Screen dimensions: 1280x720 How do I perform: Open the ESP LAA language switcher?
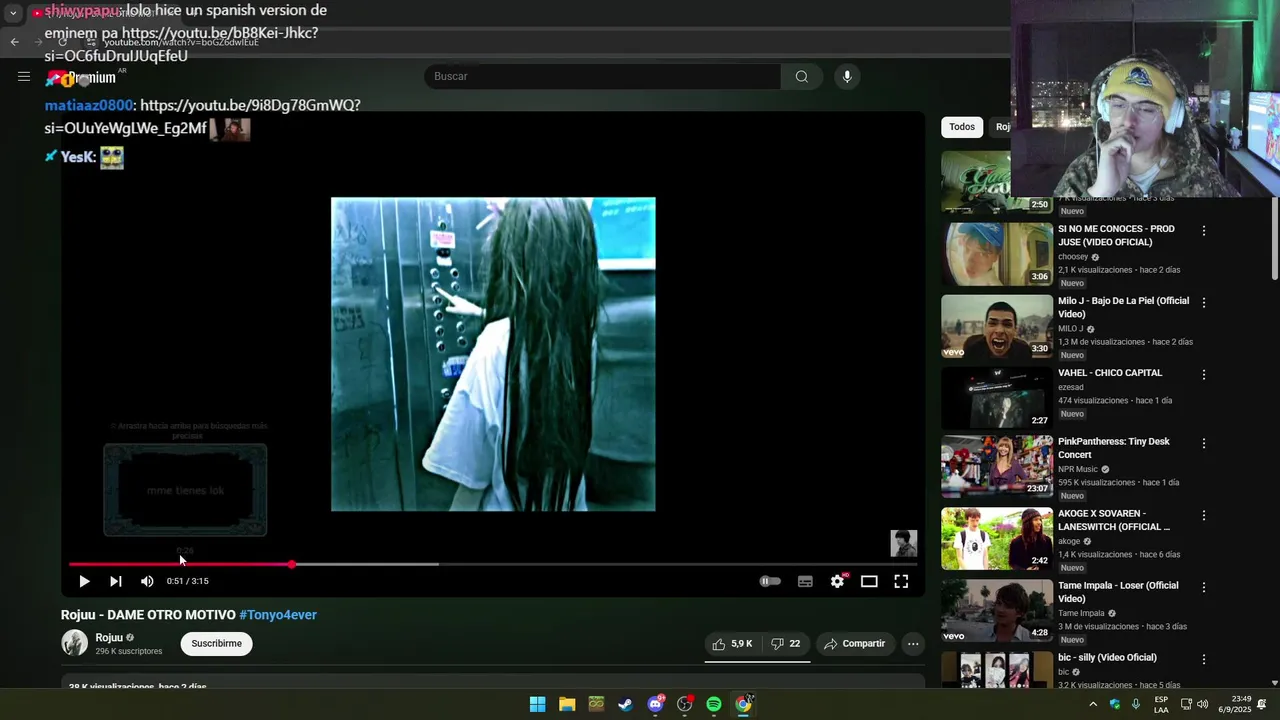point(1161,704)
